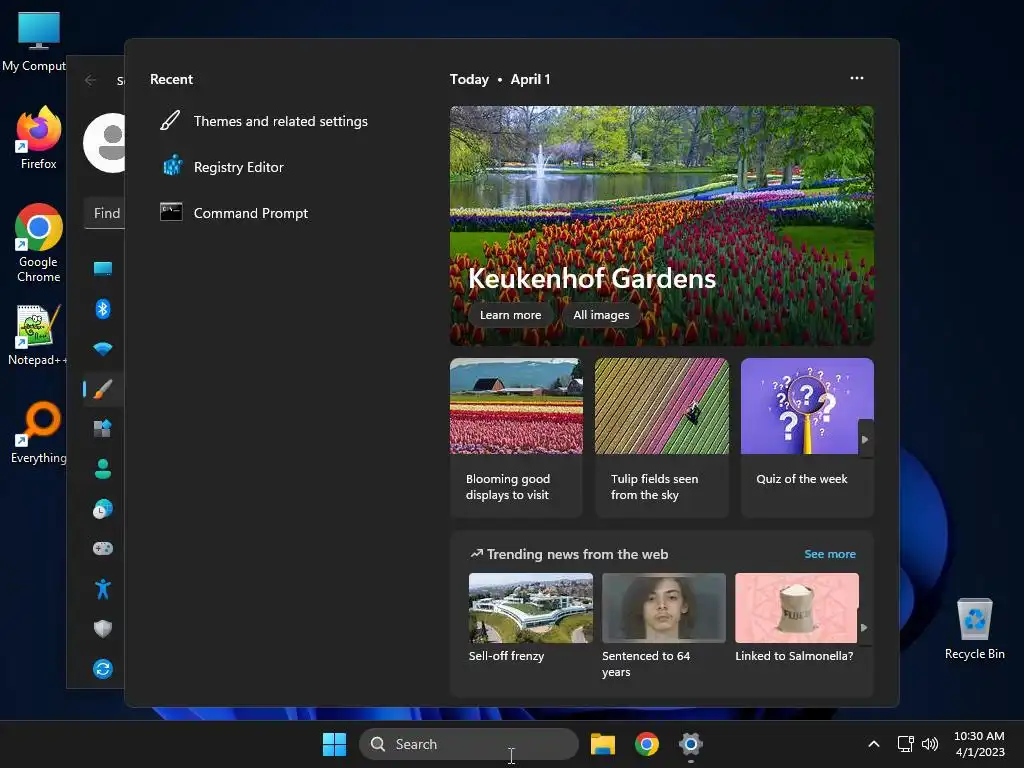Open Registry Editor from recent list

click(222, 167)
